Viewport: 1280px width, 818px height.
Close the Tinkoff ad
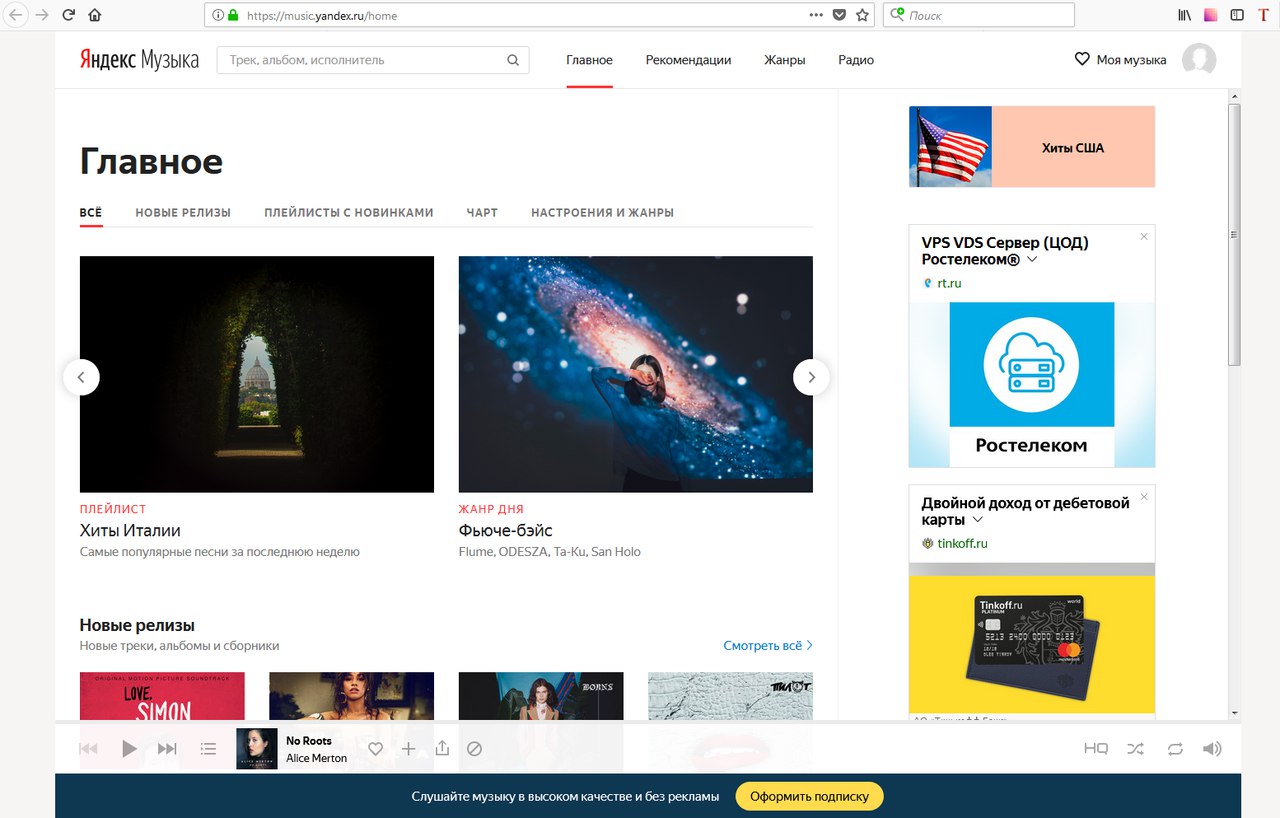coord(1144,497)
